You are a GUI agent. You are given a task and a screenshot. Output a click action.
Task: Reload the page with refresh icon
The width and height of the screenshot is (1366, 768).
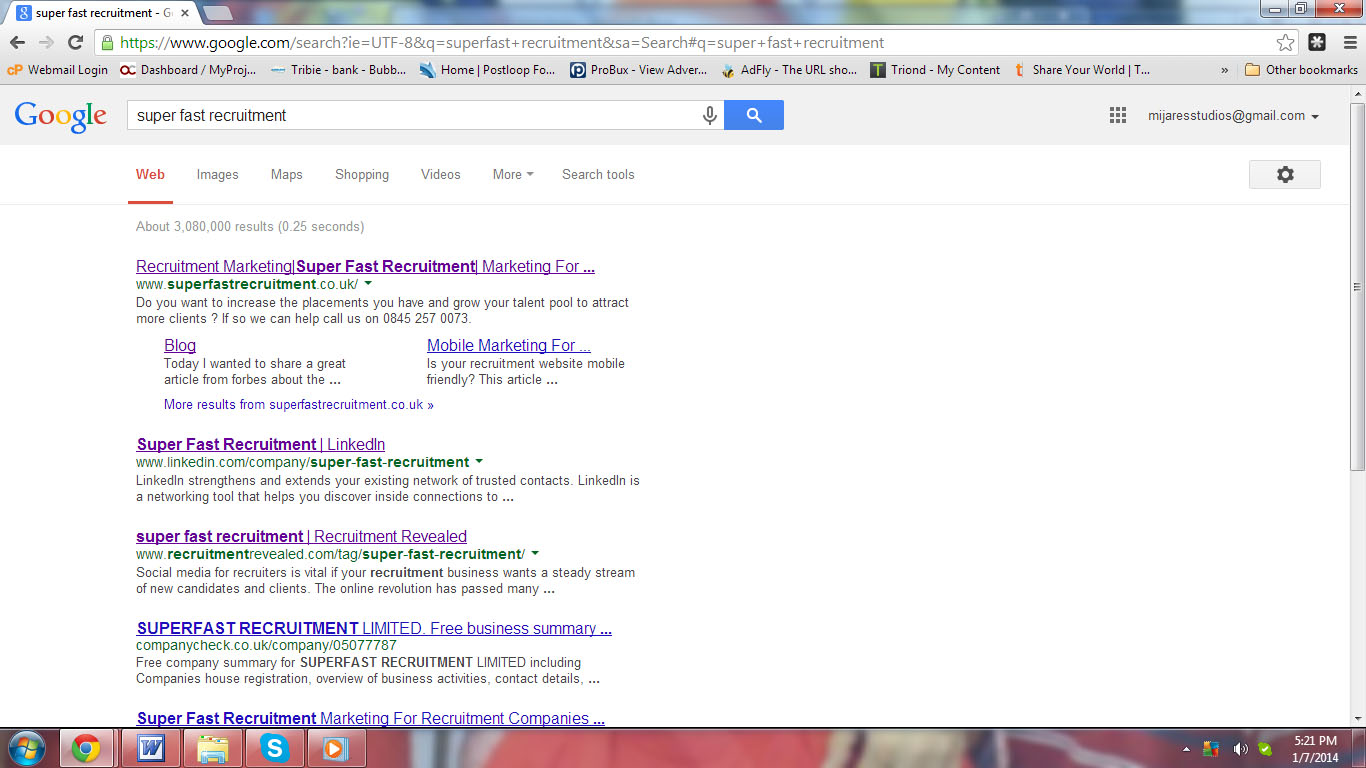coord(75,42)
